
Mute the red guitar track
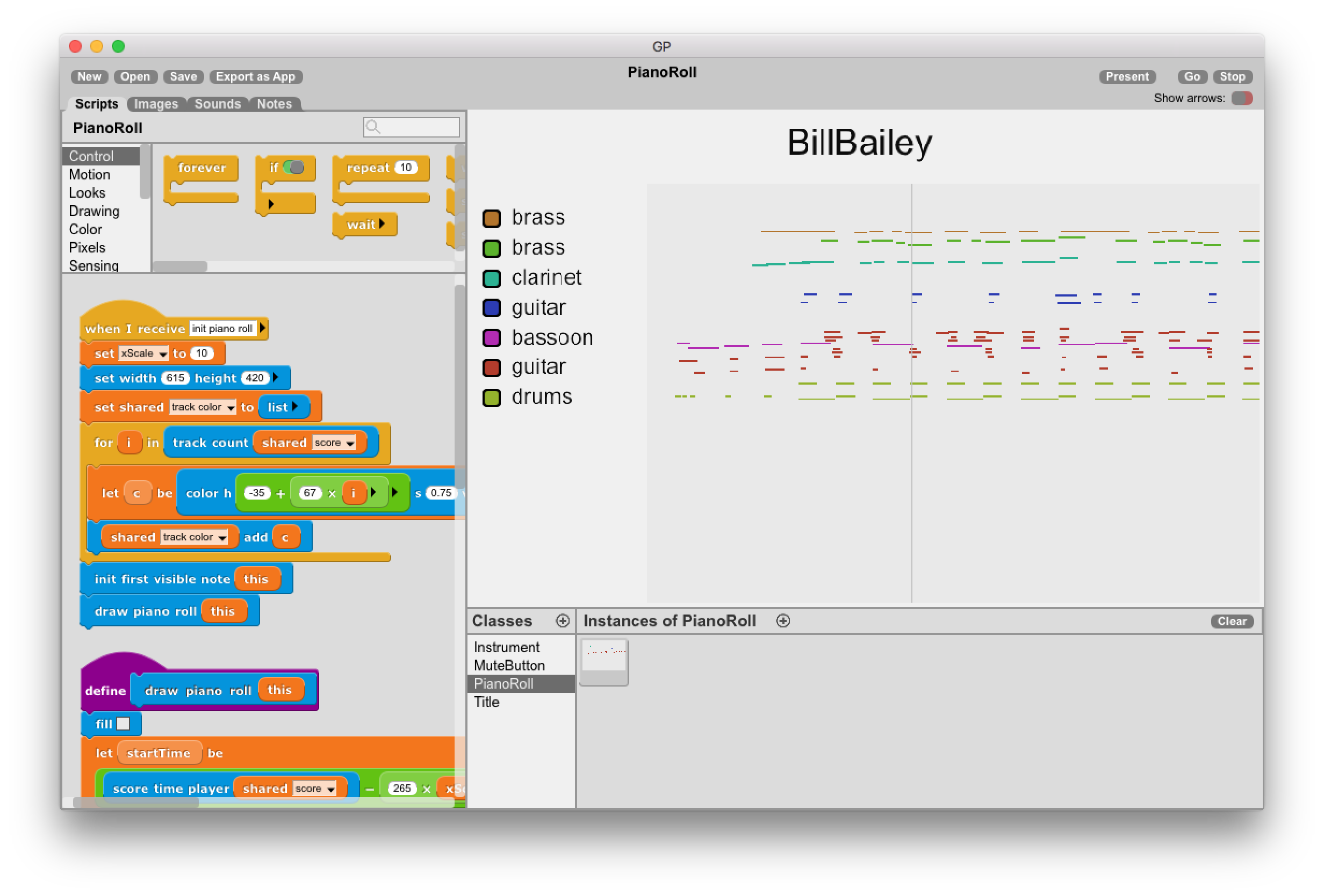tap(492, 367)
